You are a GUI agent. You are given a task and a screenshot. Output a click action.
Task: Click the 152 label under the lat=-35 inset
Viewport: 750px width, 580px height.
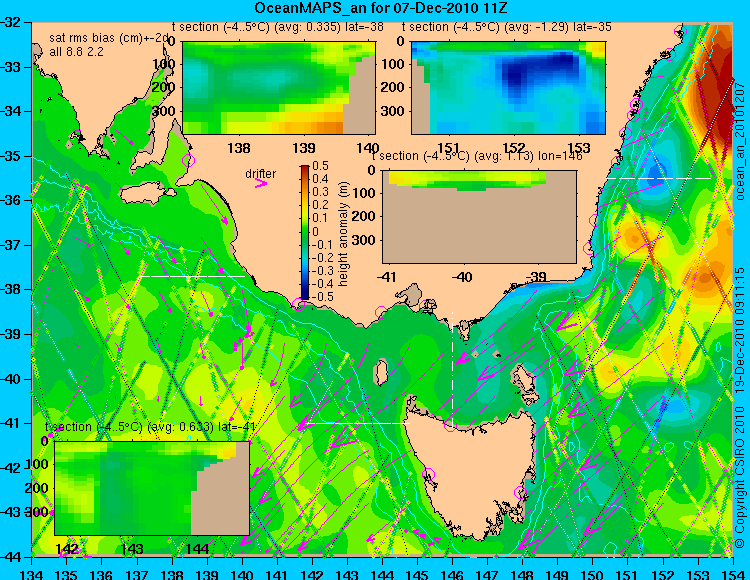[x=514, y=148]
